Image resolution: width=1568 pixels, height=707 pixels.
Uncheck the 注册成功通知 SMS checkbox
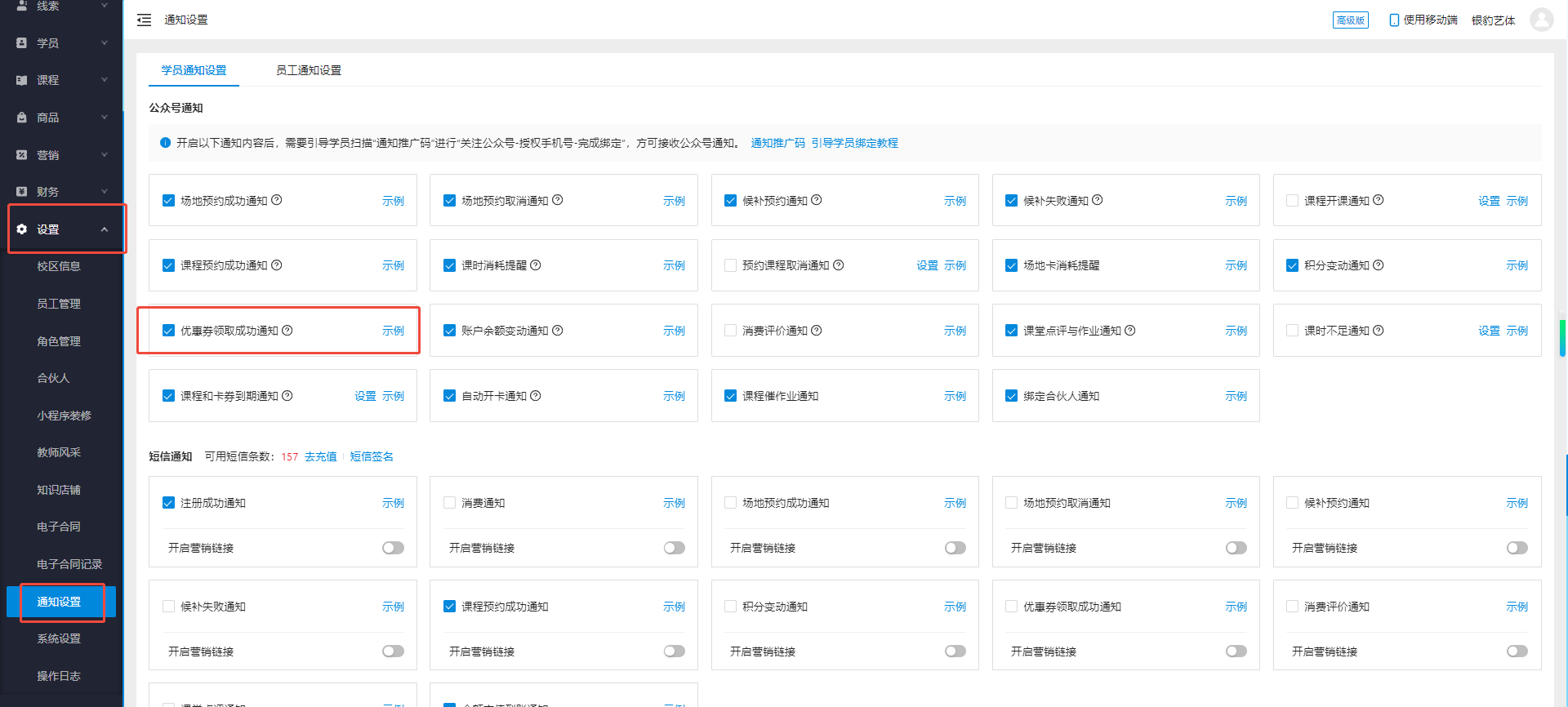pos(168,503)
